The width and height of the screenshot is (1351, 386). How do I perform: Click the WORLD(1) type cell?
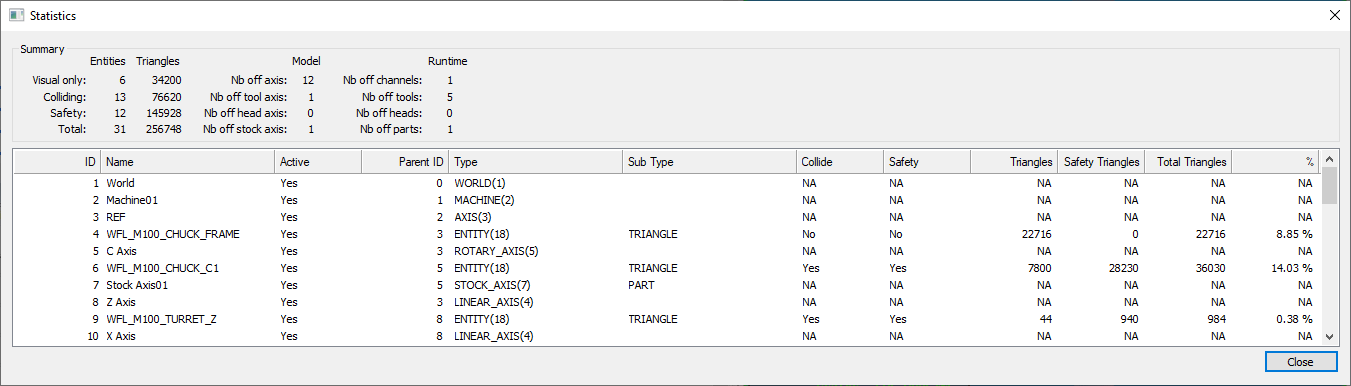(x=480, y=183)
